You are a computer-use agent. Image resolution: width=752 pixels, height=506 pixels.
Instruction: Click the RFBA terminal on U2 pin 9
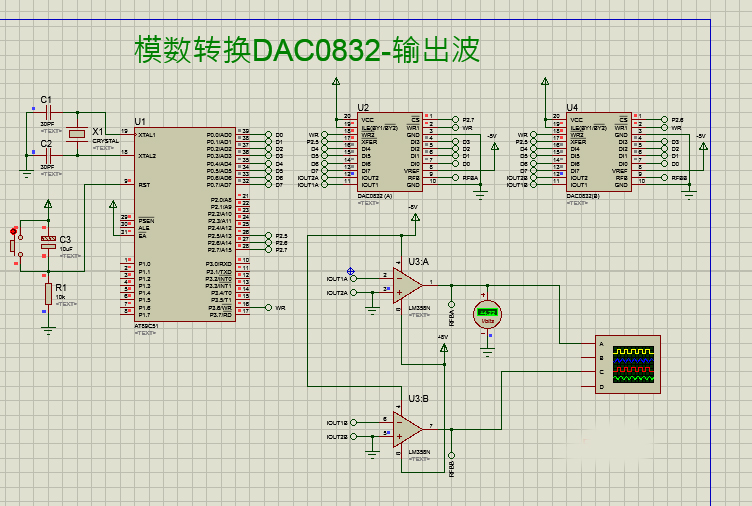coord(456,177)
